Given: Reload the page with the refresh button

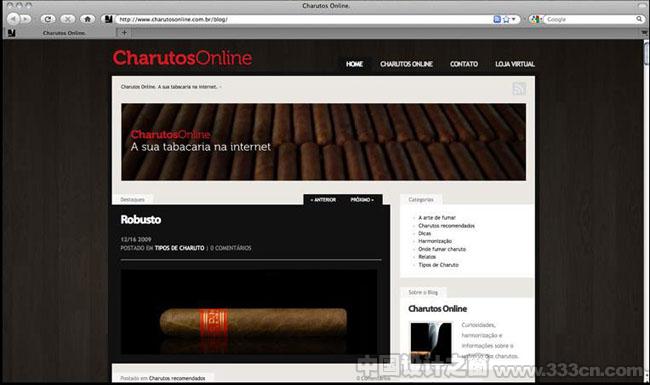Looking at the screenshot, I should tap(48, 19).
